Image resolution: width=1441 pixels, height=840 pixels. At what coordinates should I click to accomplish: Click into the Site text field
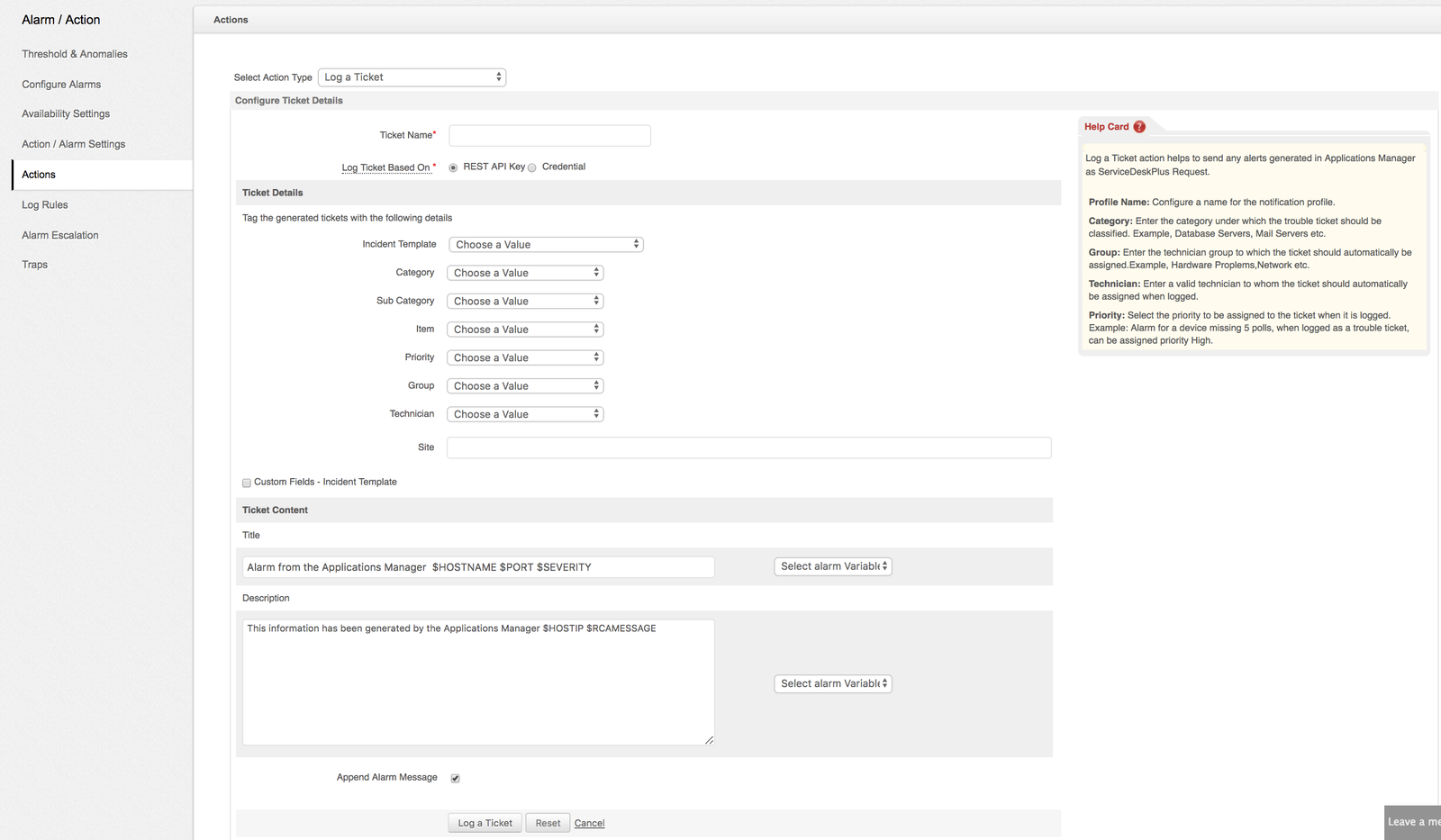click(x=748, y=447)
